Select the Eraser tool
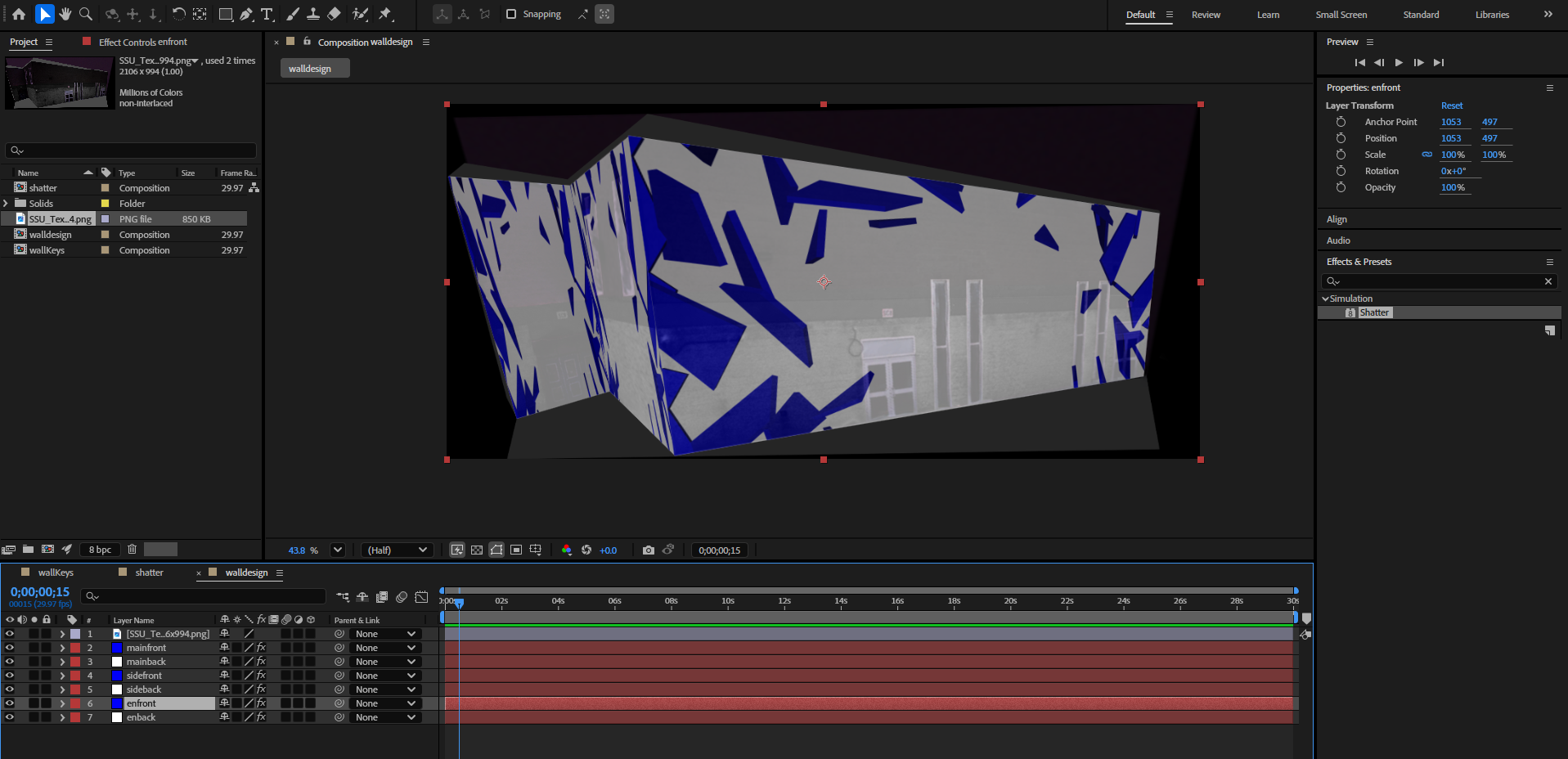 point(334,14)
